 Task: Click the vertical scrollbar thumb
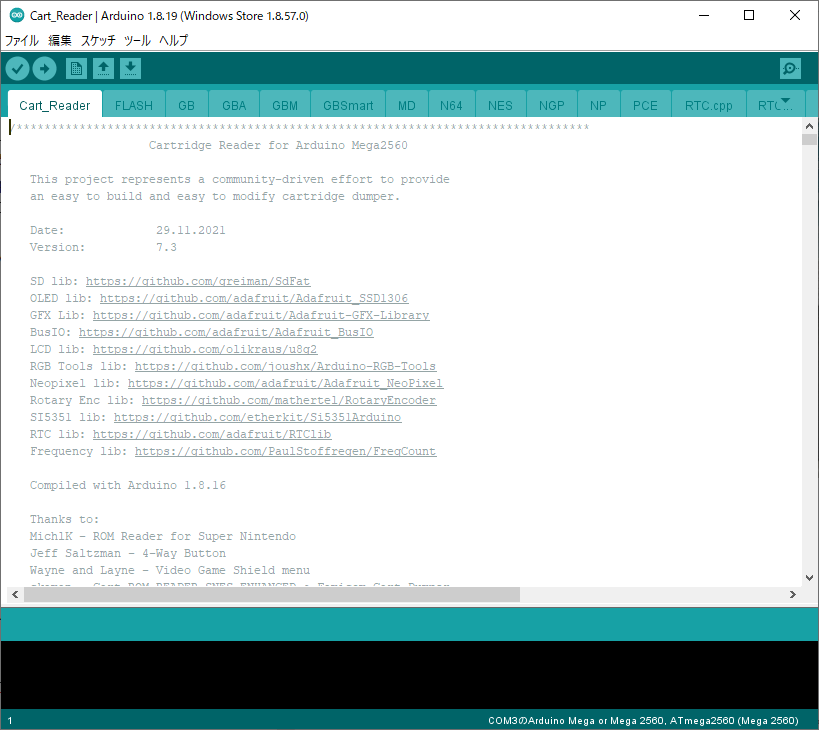coord(809,139)
